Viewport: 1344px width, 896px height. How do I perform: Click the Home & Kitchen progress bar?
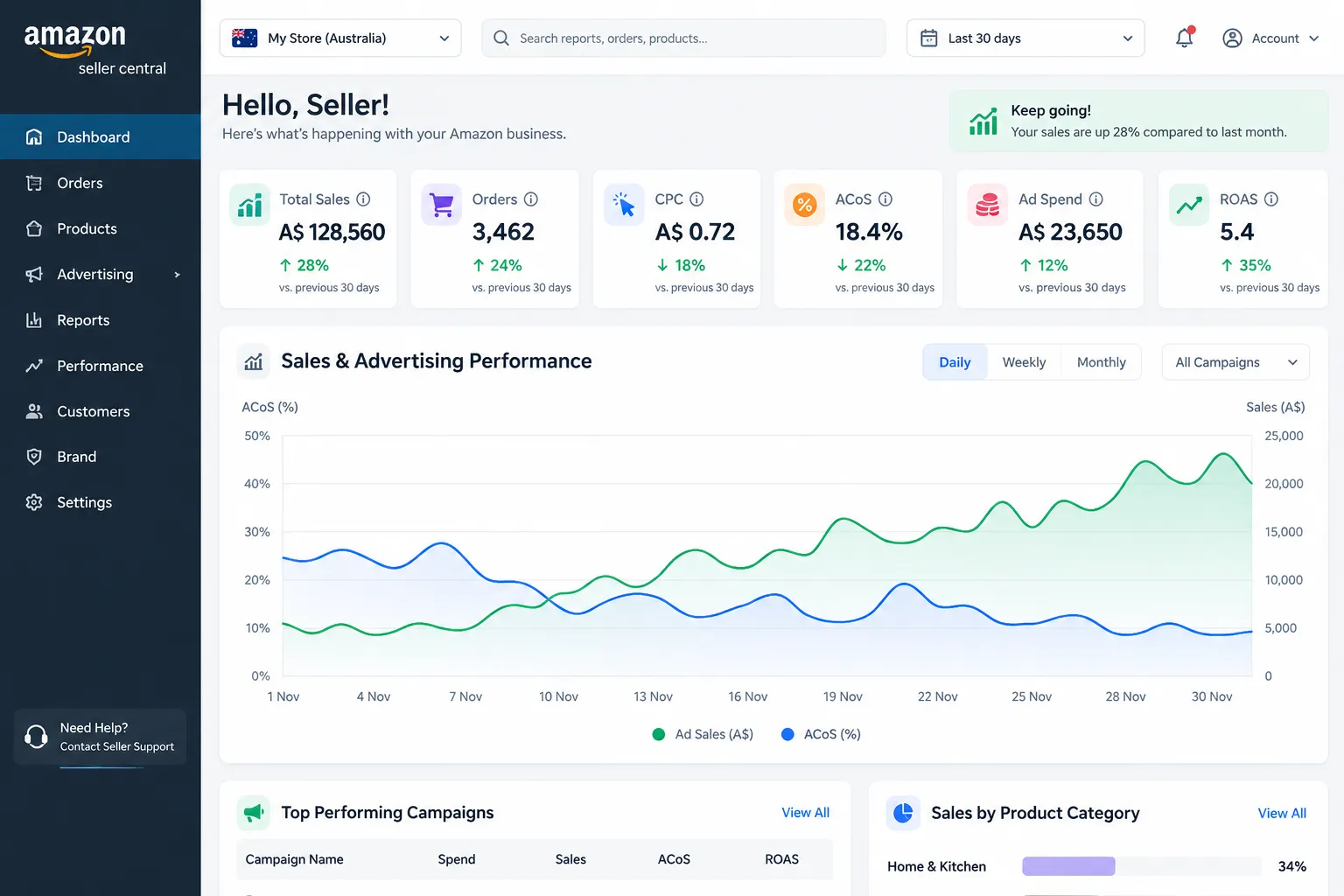point(1142,866)
